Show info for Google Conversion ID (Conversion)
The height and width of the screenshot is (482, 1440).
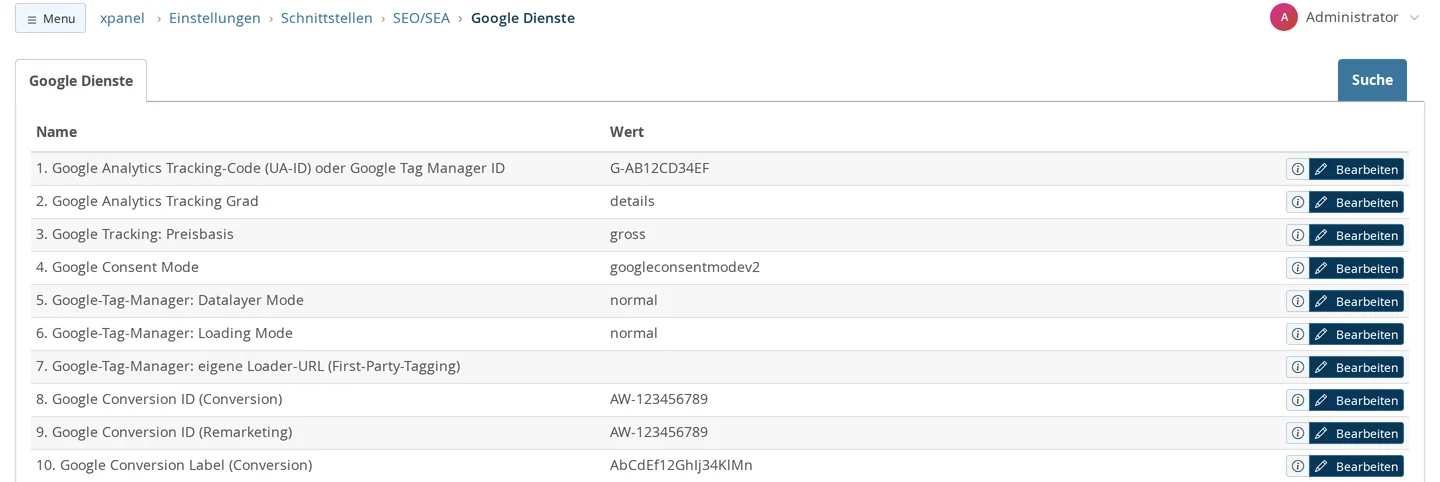pyautogui.click(x=1297, y=400)
